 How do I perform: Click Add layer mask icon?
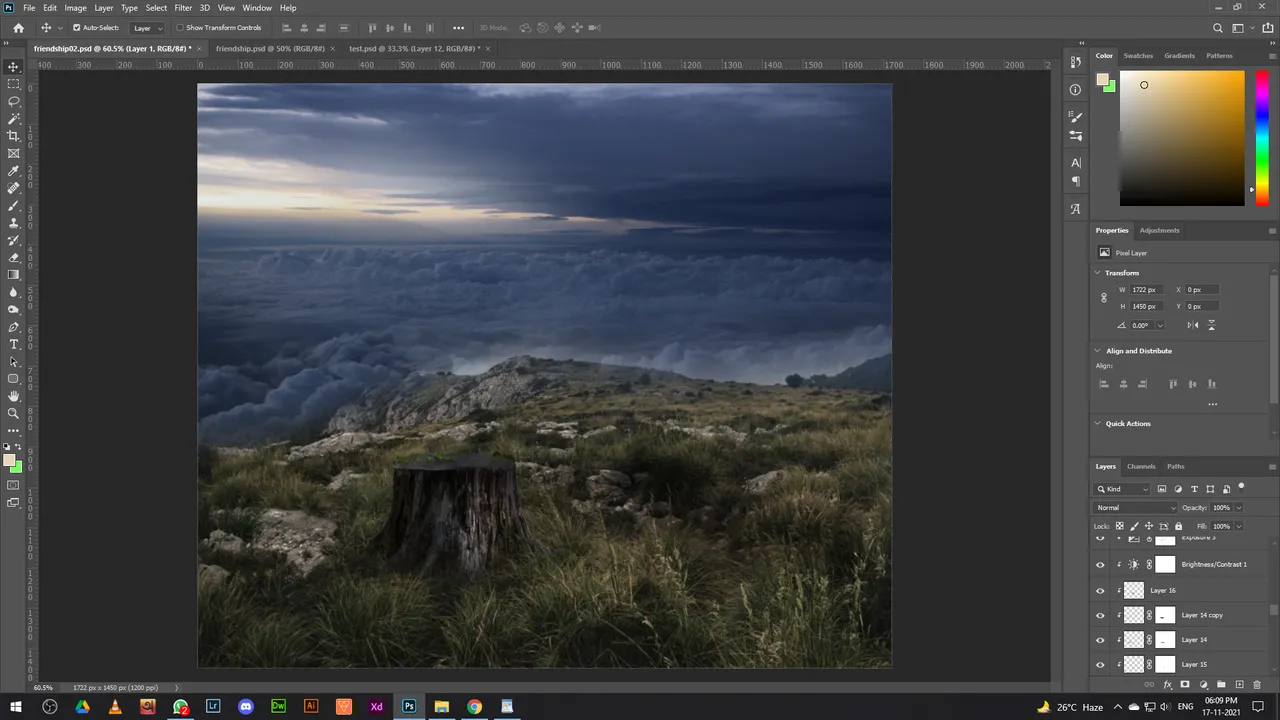tap(1185, 685)
